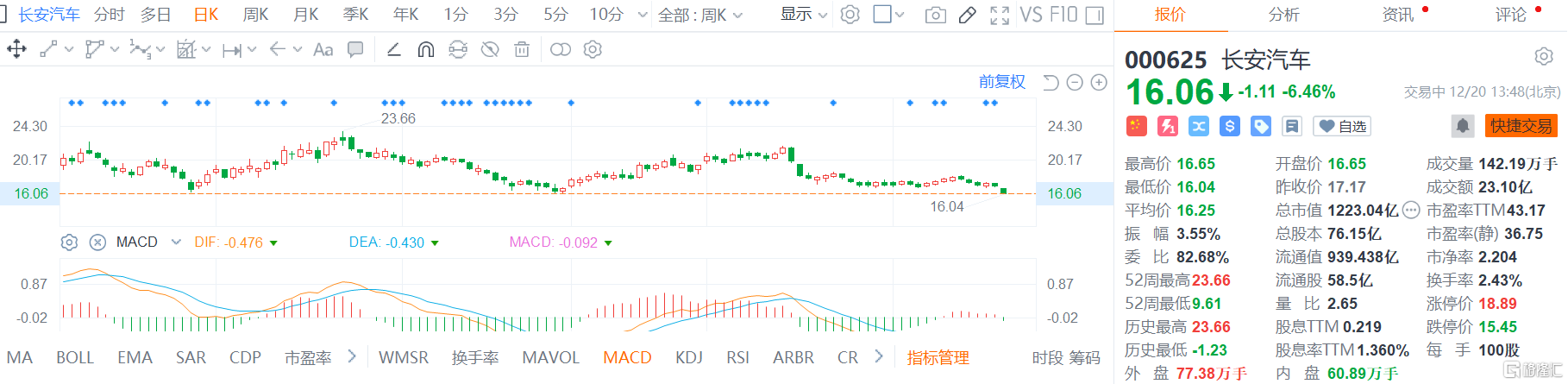Viewport: 1568px width, 384px height.
Task: Click the trash icon to delete drawings
Action: (522, 49)
